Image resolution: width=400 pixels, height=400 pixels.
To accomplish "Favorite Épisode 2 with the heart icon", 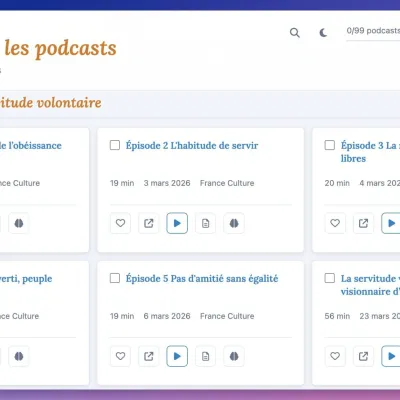I will point(120,223).
